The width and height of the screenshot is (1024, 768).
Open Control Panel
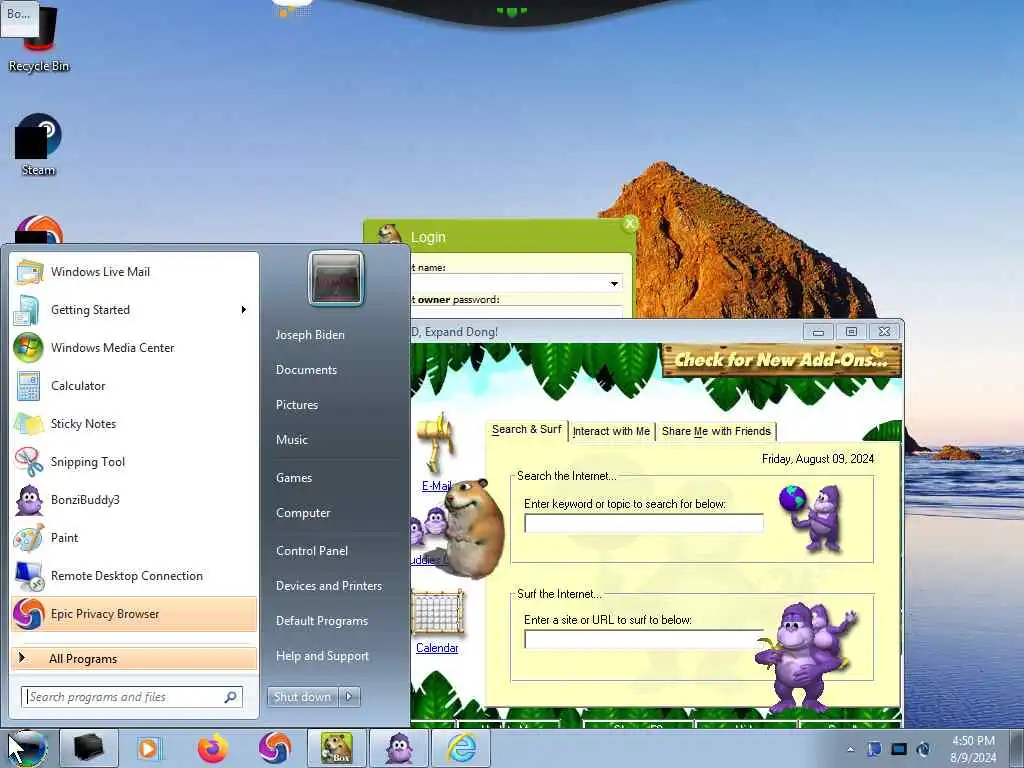[312, 551]
